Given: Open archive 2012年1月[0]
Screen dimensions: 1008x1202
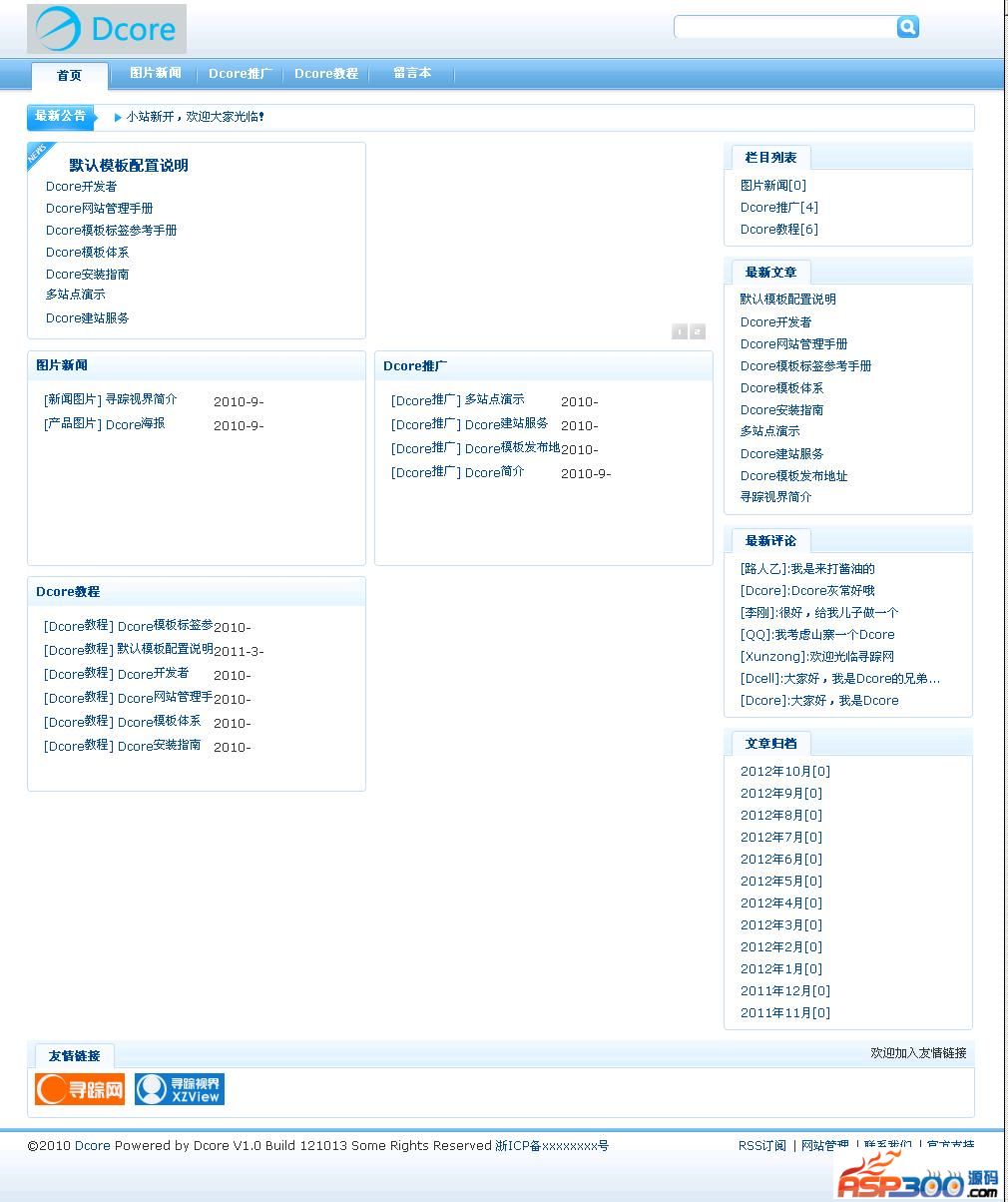Looking at the screenshot, I should coord(781,969).
